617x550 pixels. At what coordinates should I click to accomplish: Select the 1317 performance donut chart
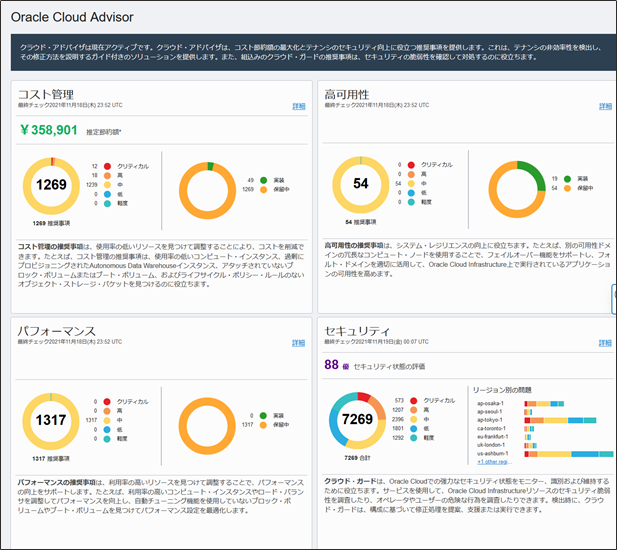(x=50, y=422)
